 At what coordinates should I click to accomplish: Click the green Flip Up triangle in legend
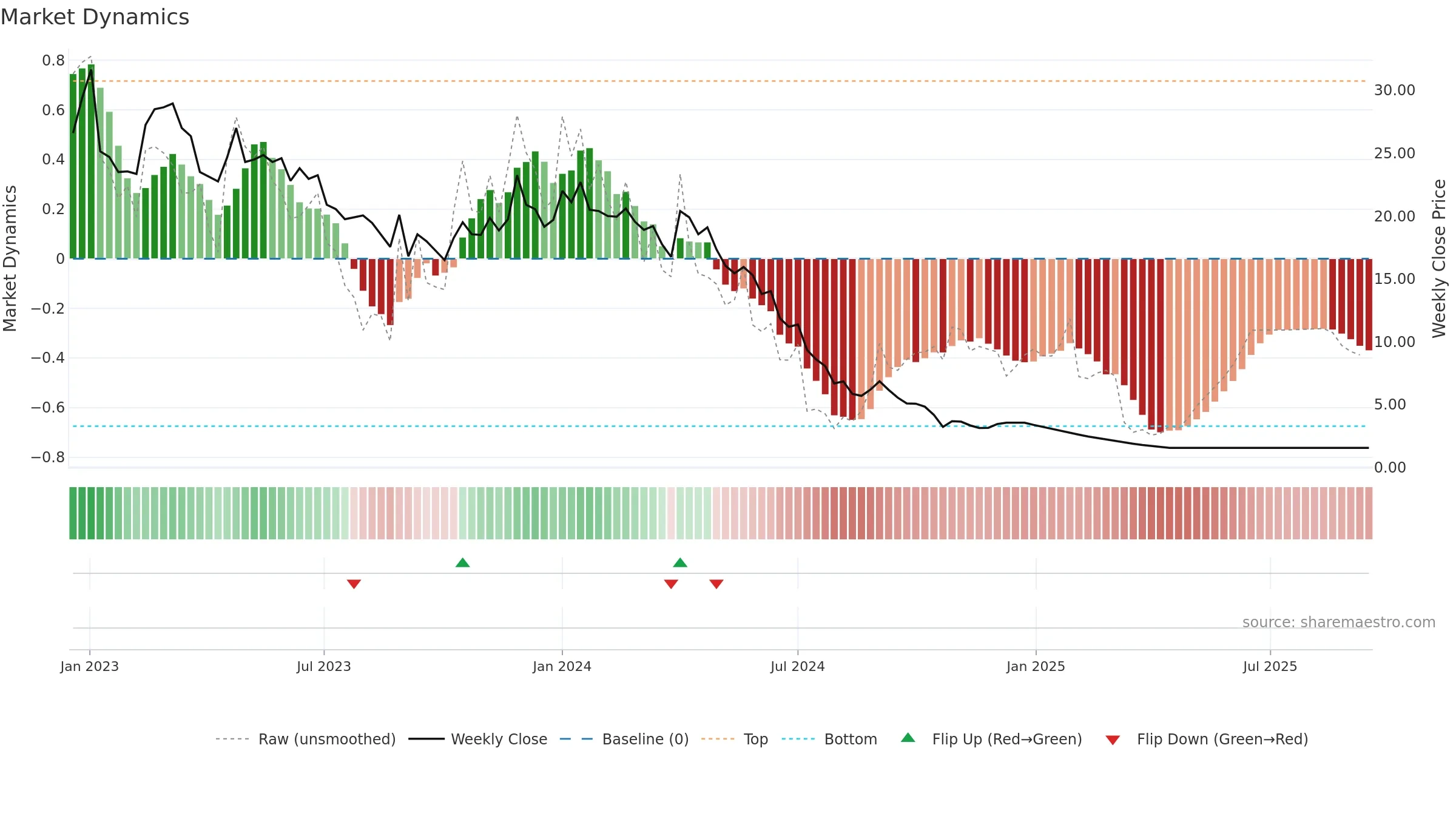point(908,738)
